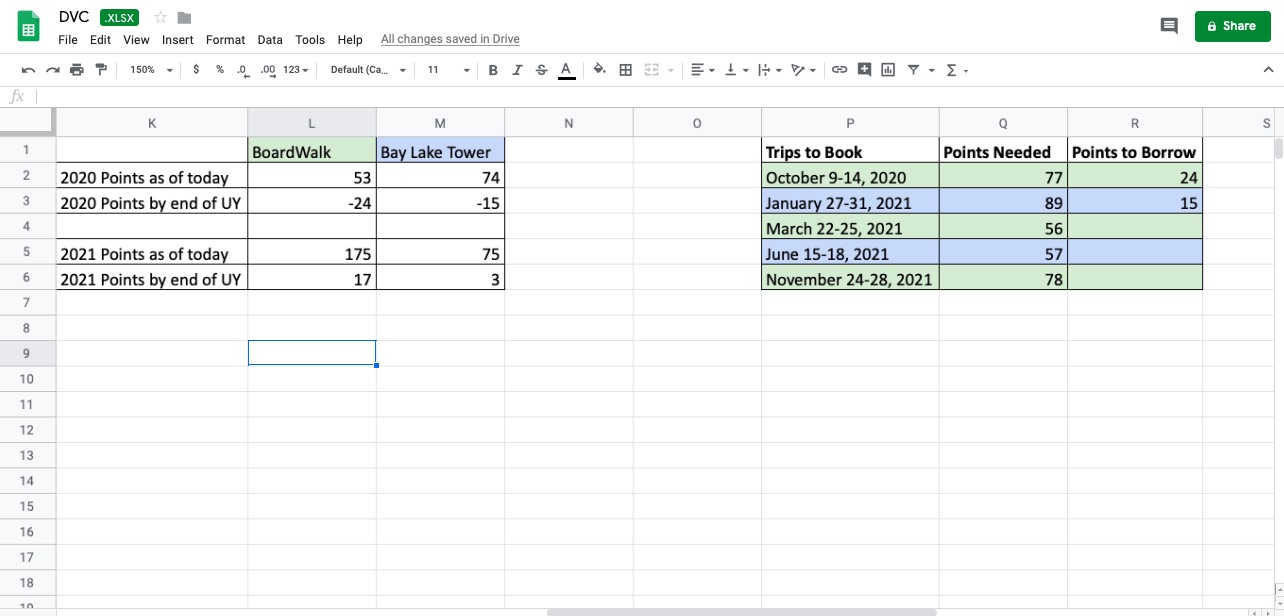Open the text color picker
The image size is (1284, 616).
566,70
